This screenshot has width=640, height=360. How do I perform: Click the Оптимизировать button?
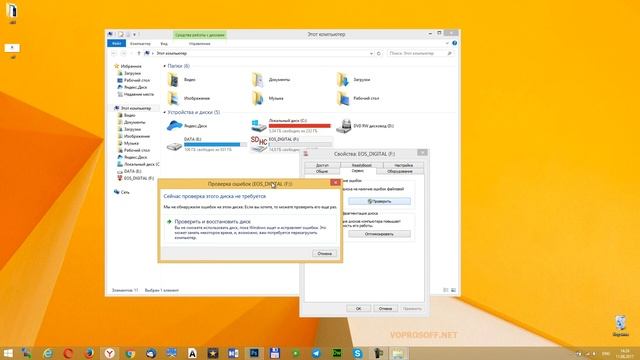[x=380, y=234]
